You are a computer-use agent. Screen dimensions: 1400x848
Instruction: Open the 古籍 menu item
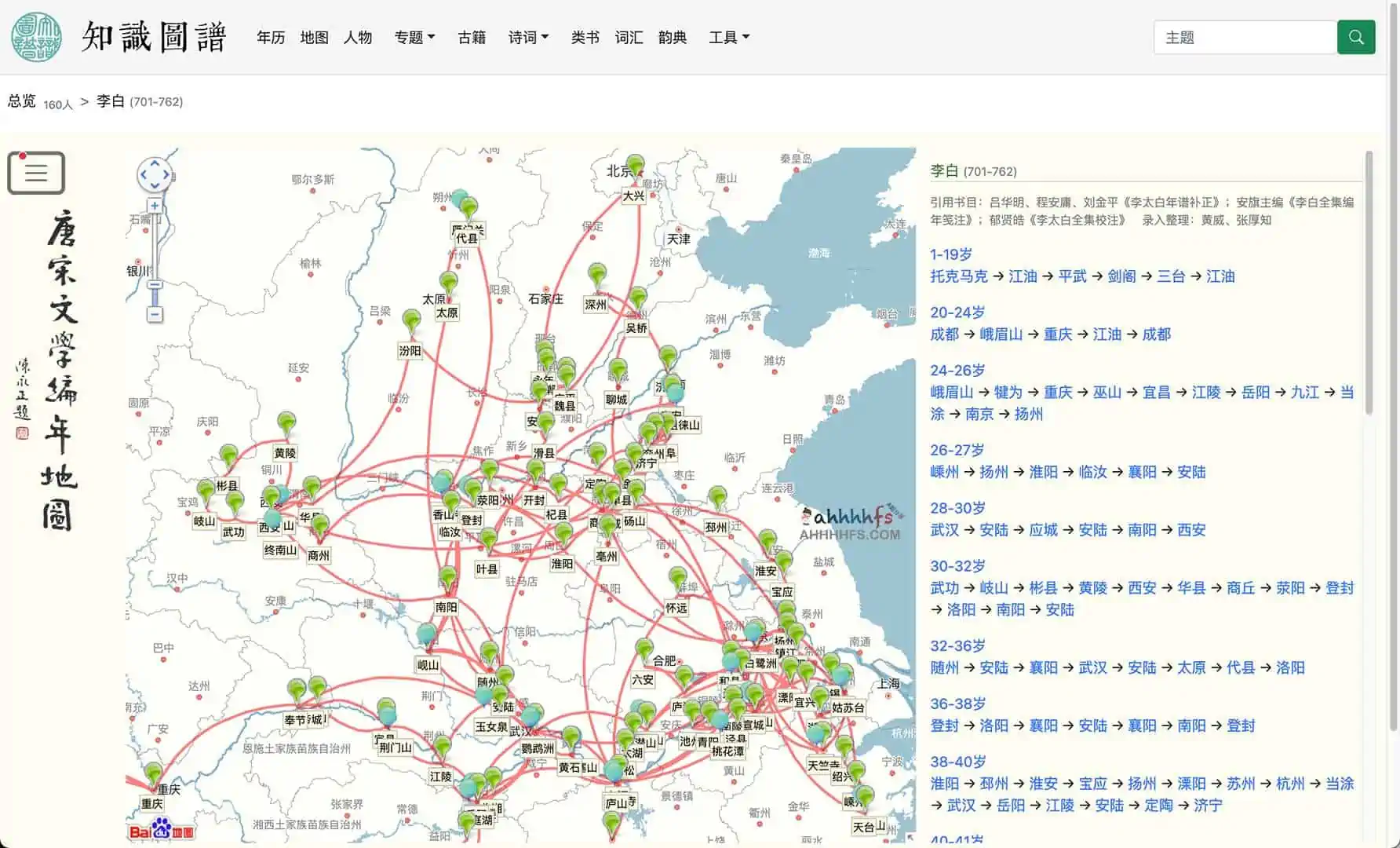pos(472,37)
